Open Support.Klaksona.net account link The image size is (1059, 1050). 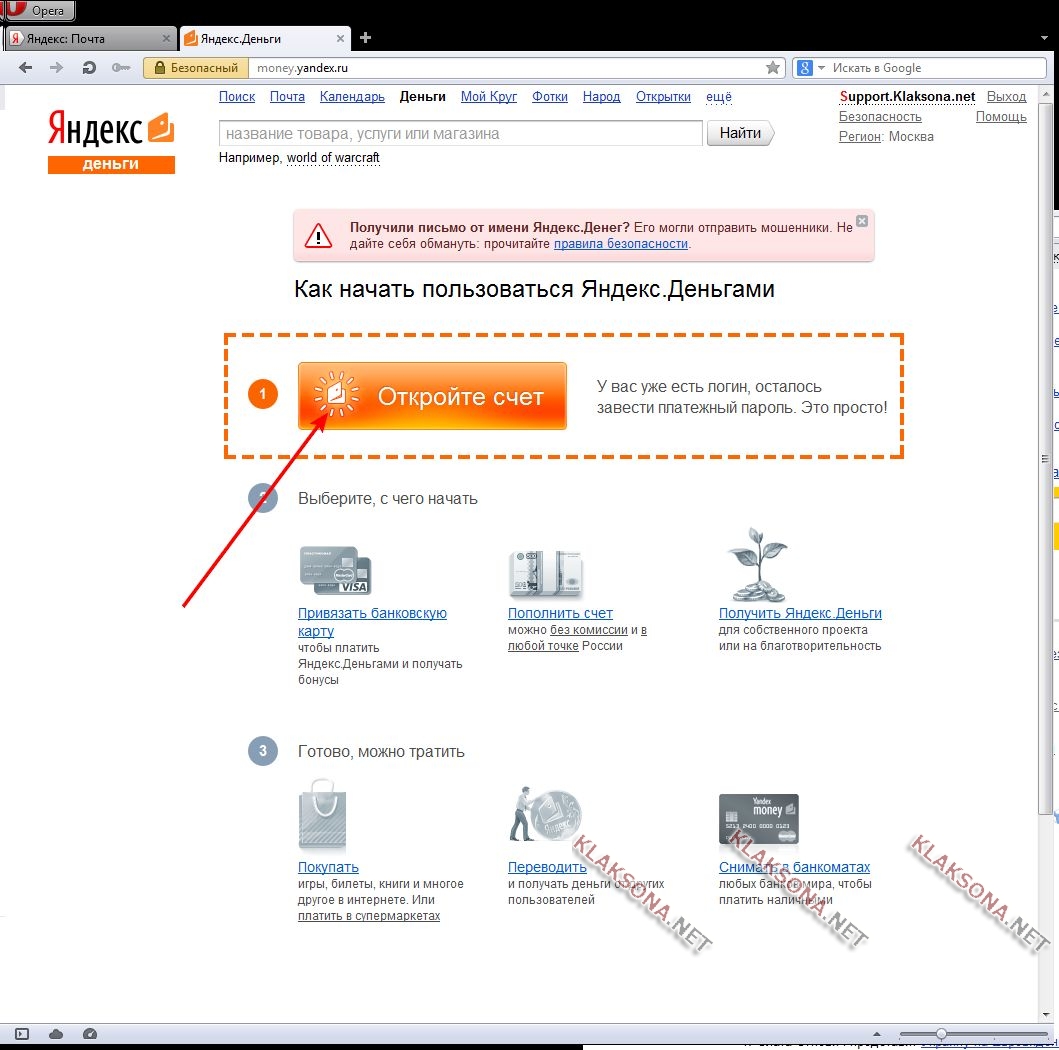[x=907, y=97]
